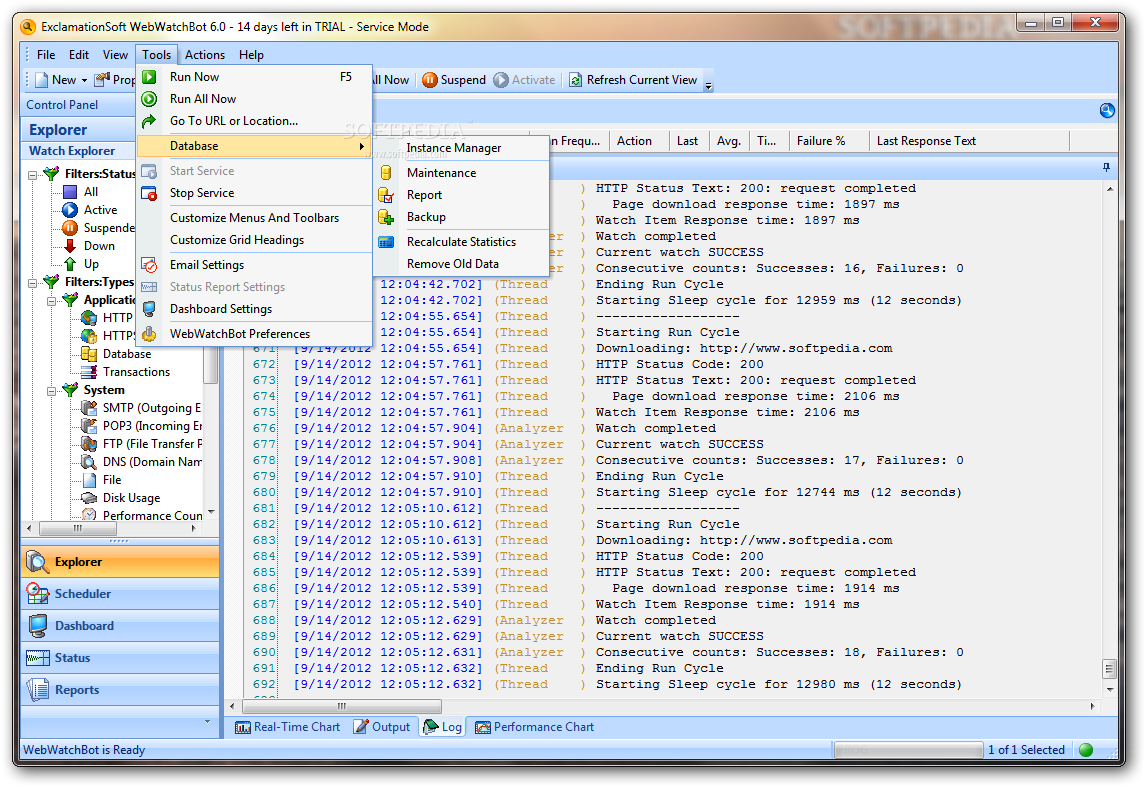The width and height of the screenshot is (1146, 787).
Task: Open the Actions menu
Action: [x=205, y=55]
